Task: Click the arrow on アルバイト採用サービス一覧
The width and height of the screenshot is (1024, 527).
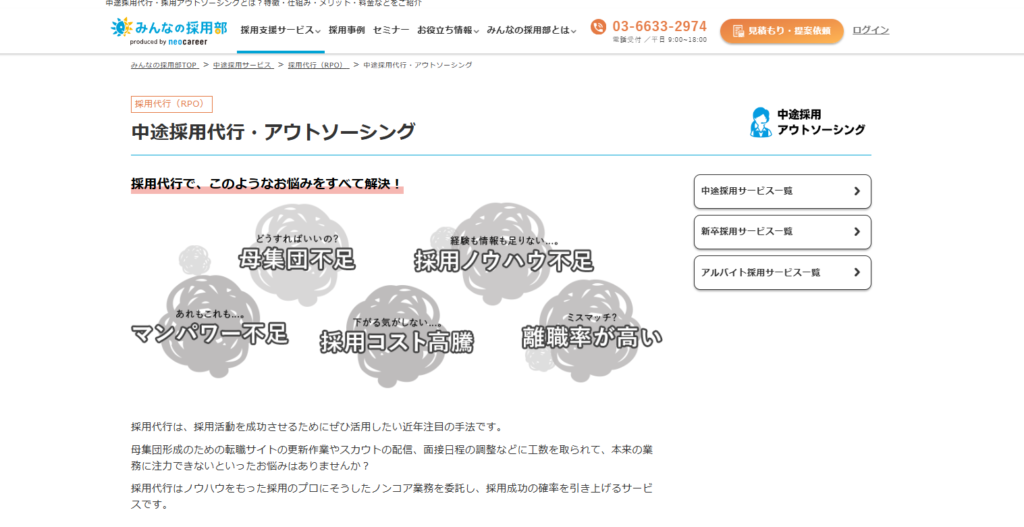Action: click(x=857, y=272)
